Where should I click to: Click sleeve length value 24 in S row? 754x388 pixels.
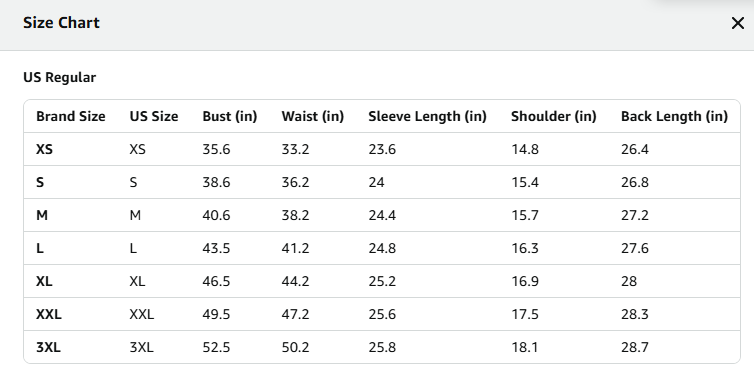tap(377, 183)
